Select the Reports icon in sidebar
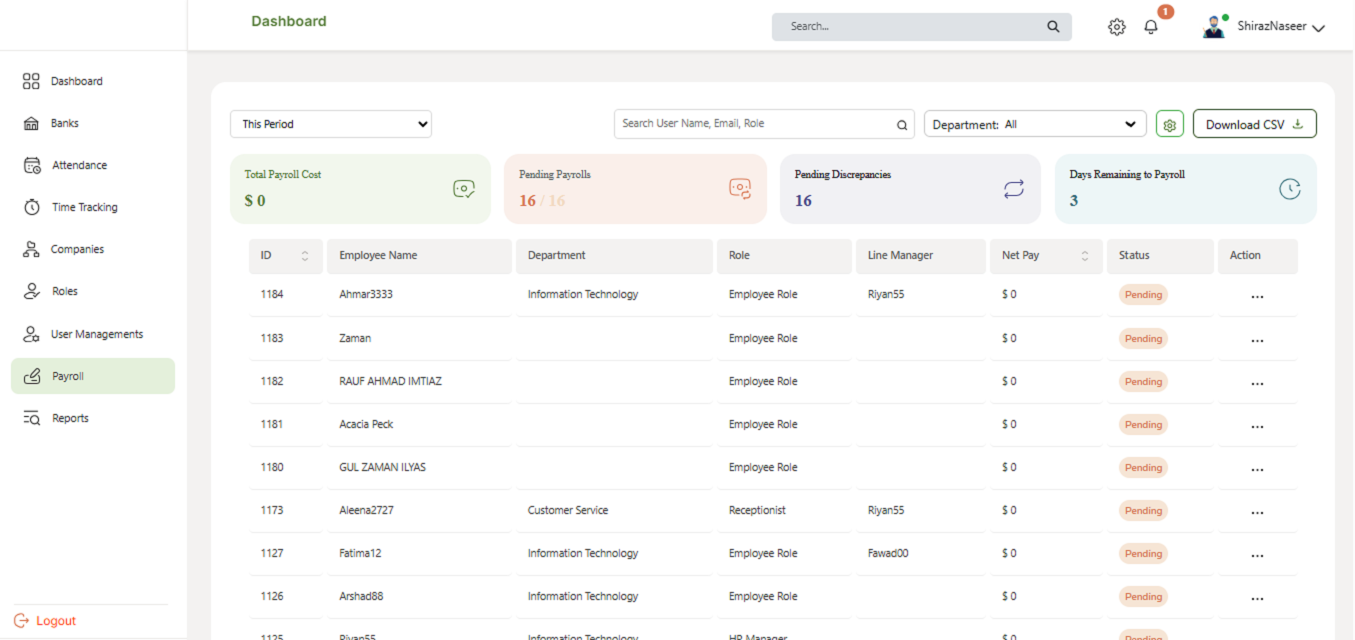Image resolution: width=1355 pixels, height=640 pixels. pyautogui.click(x=30, y=417)
